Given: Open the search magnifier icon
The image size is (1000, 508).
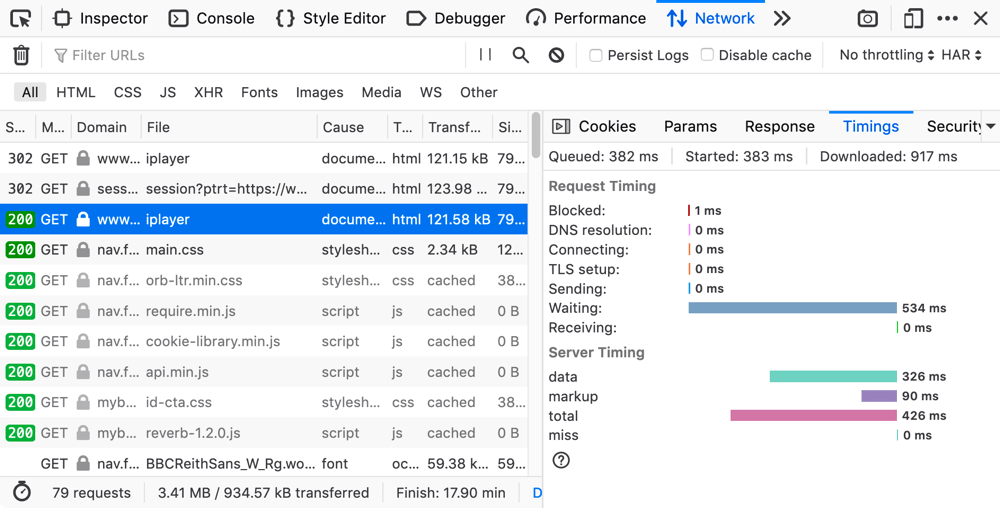Looking at the screenshot, I should point(521,55).
